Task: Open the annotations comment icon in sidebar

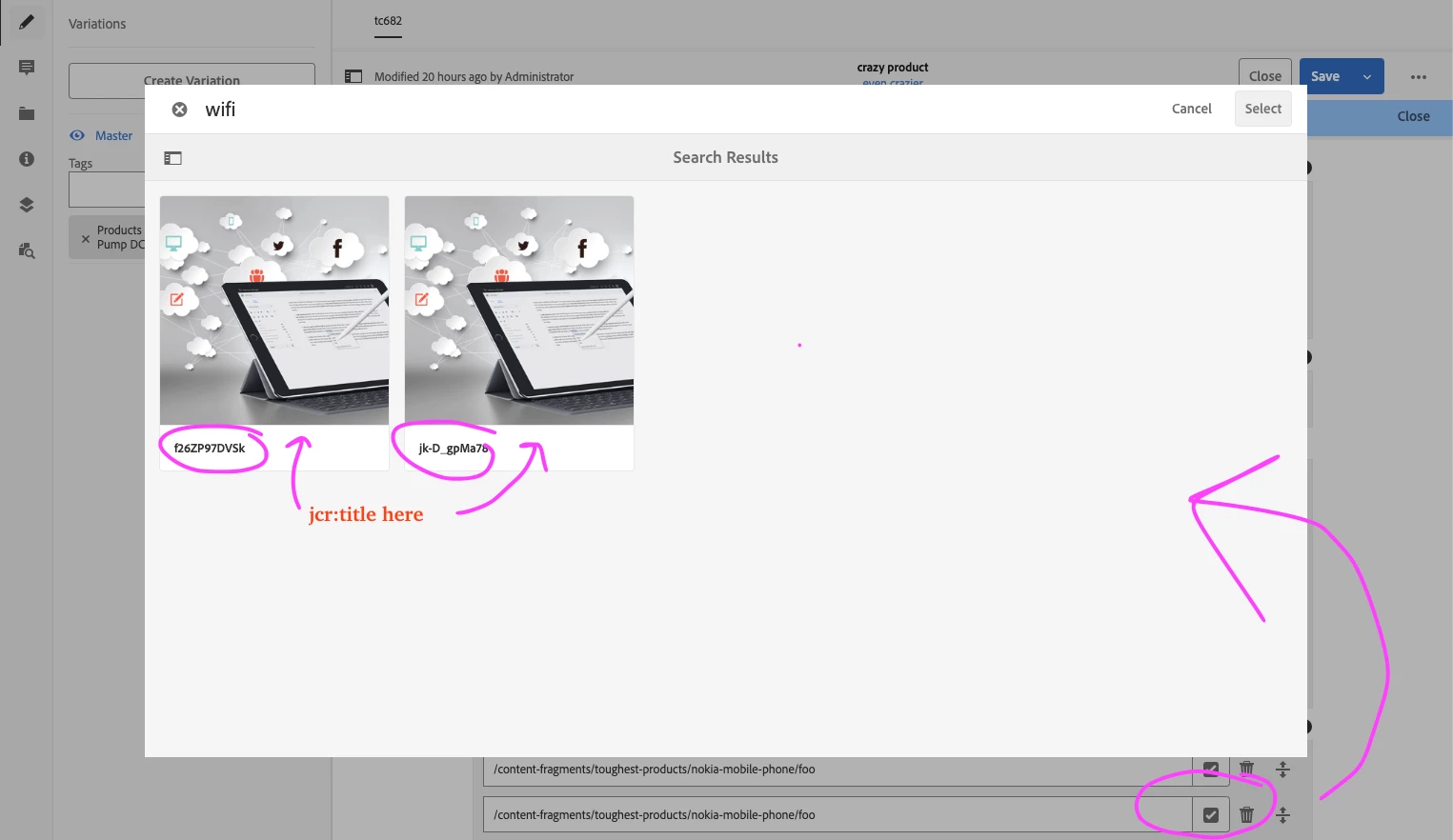Action: coord(27,68)
